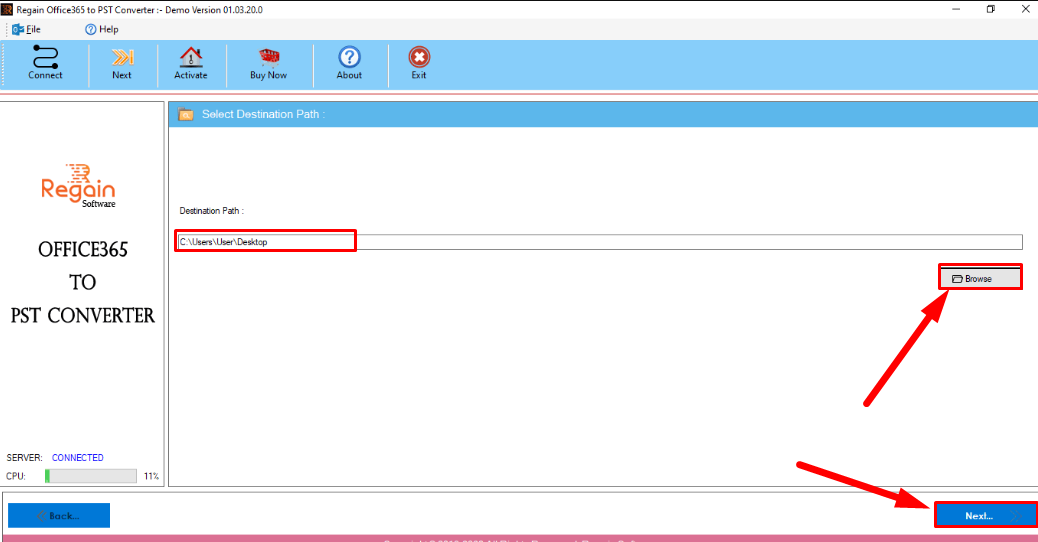The width and height of the screenshot is (1038, 542).
Task: Close the Regain converter window
Action: [1025, 9]
